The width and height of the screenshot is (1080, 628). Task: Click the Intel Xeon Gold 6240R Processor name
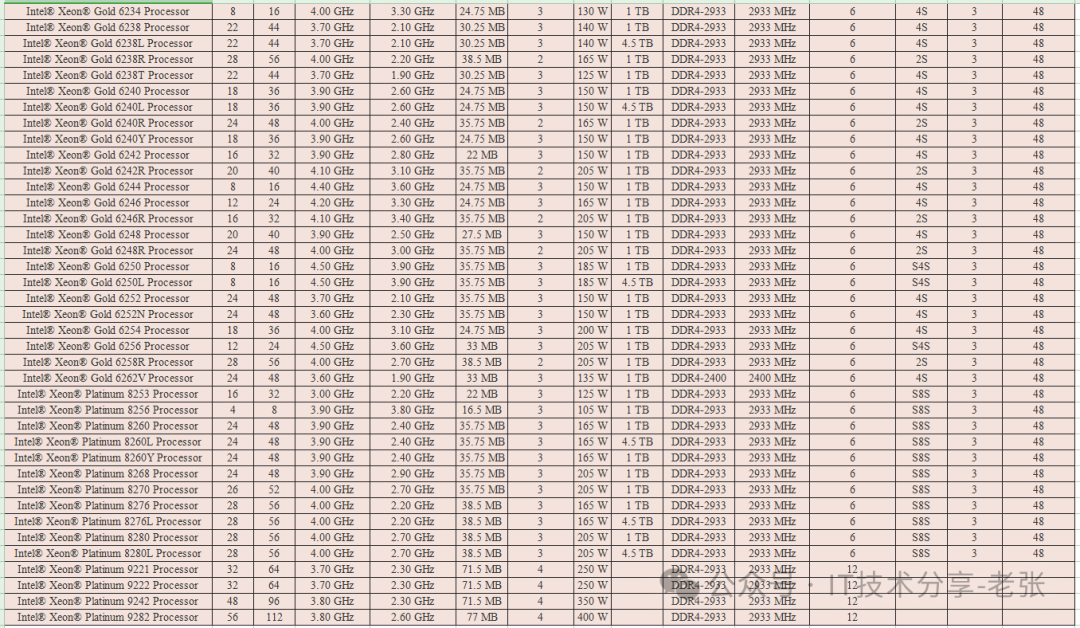click(107, 123)
